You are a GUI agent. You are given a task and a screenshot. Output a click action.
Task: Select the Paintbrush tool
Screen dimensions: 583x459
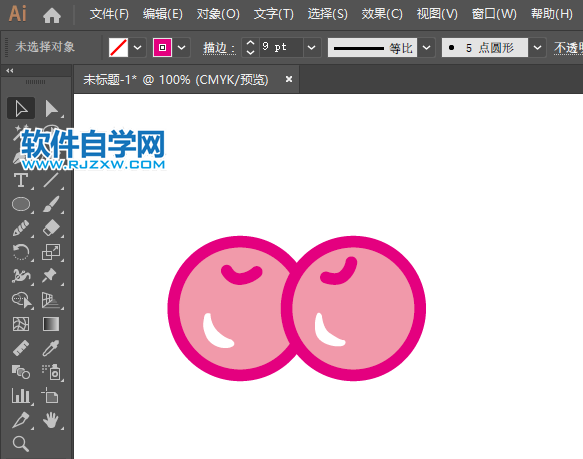coord(51,204)
